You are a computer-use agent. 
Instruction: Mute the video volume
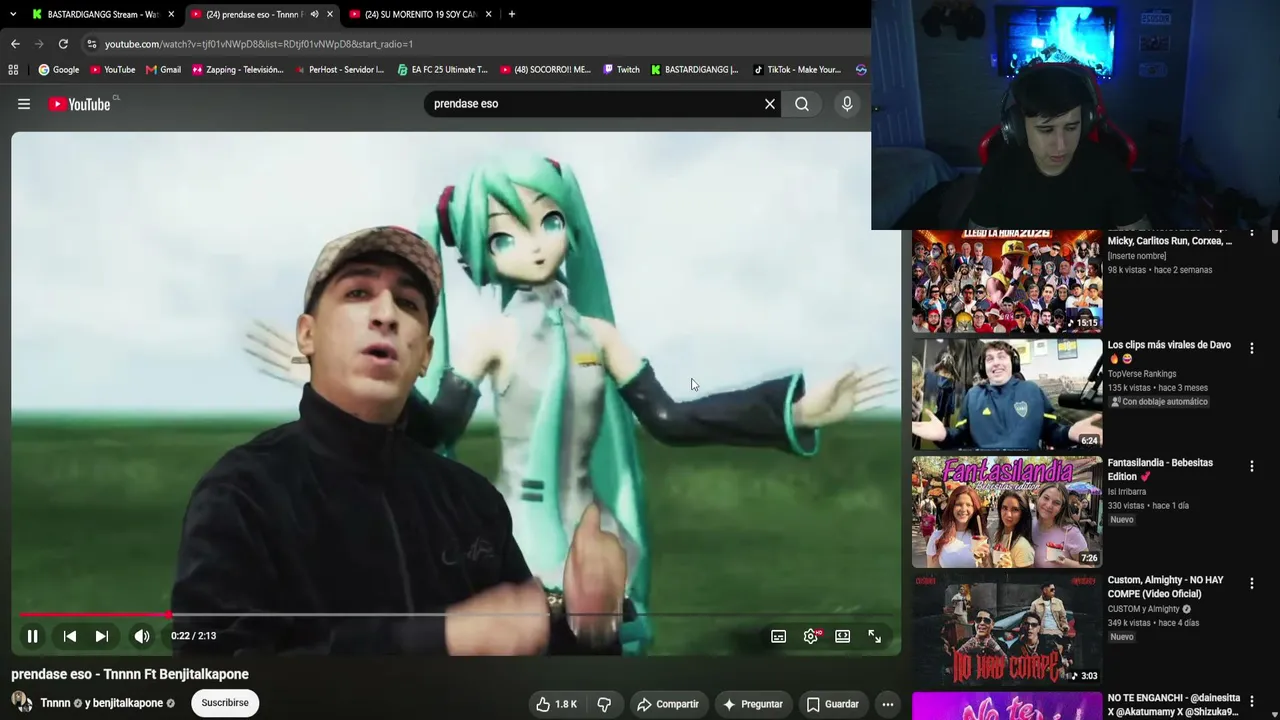(x=142, y=636)
